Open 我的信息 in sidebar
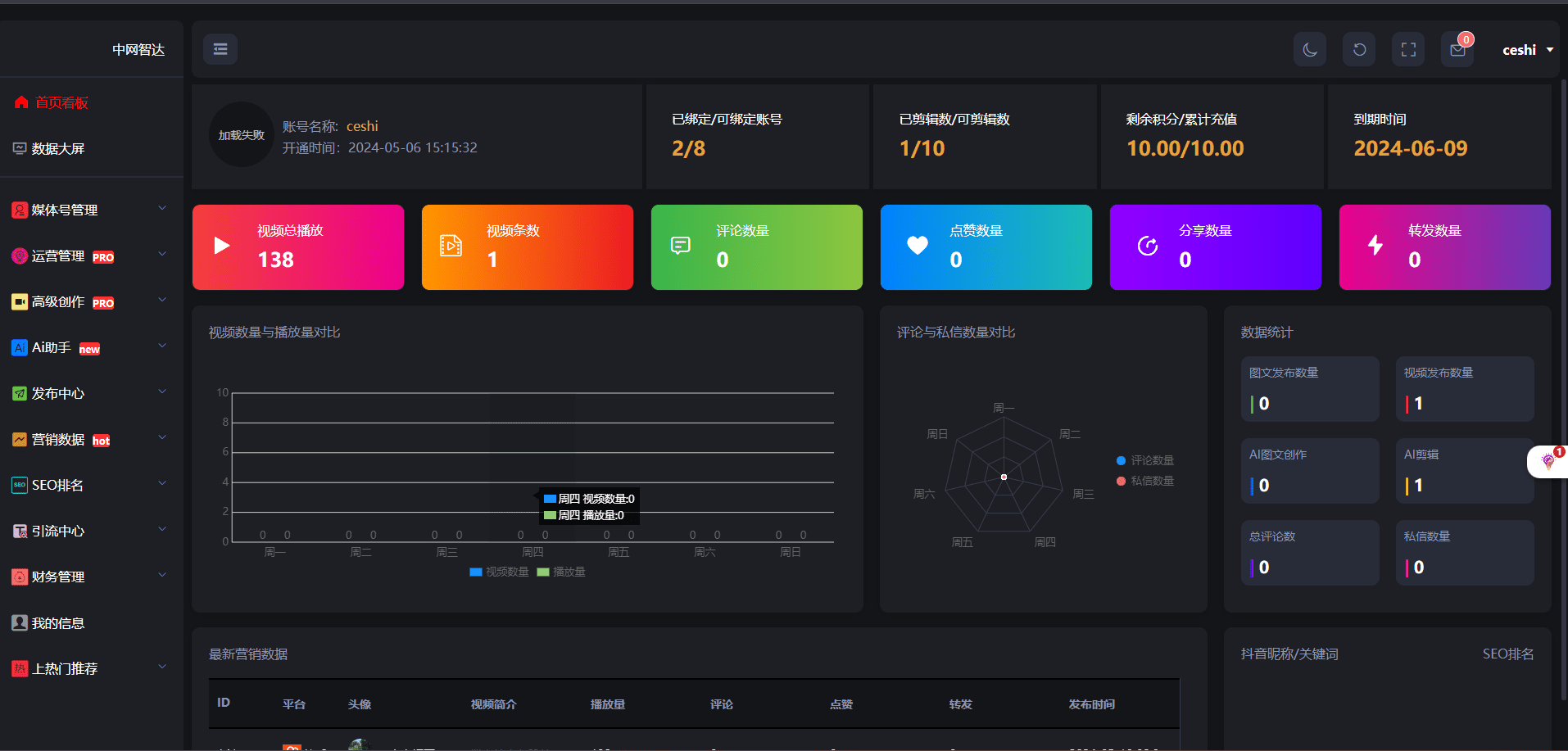Image resolution: width=1568 pixels, height=751 pixels. pyautogui.click(x=57, y=622)
